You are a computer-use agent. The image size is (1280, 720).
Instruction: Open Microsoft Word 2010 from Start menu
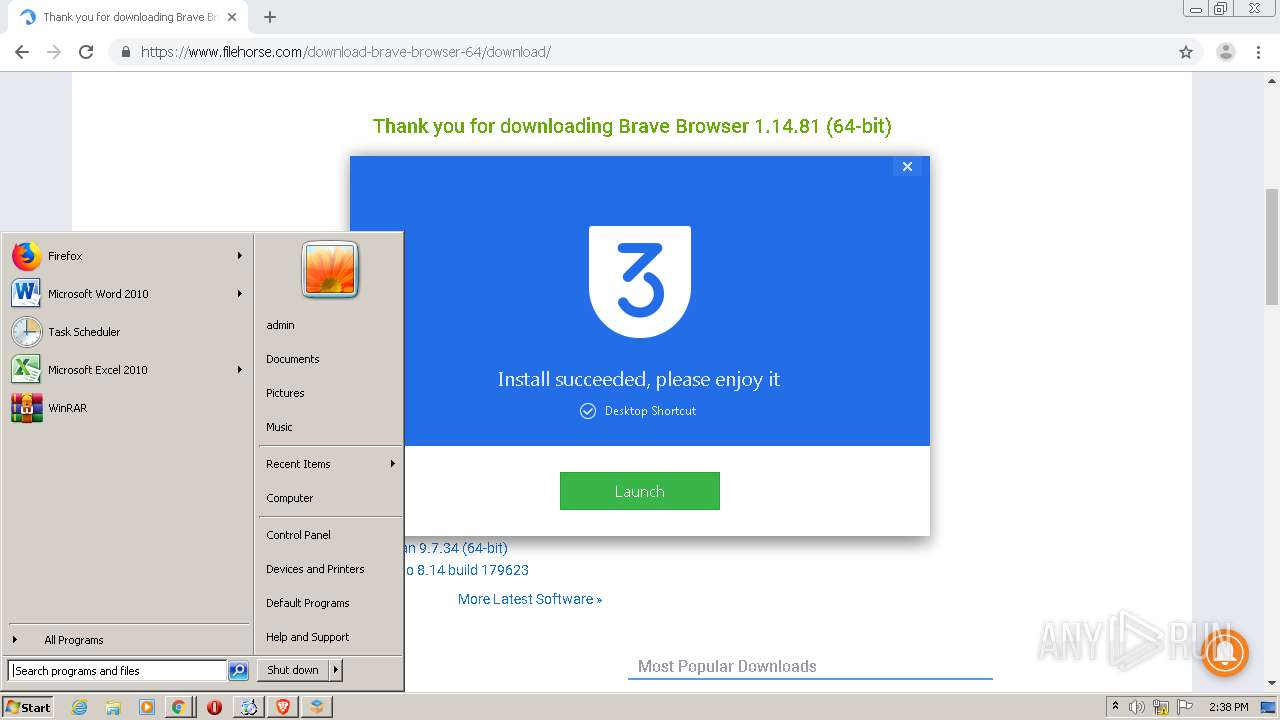point(126,294)
